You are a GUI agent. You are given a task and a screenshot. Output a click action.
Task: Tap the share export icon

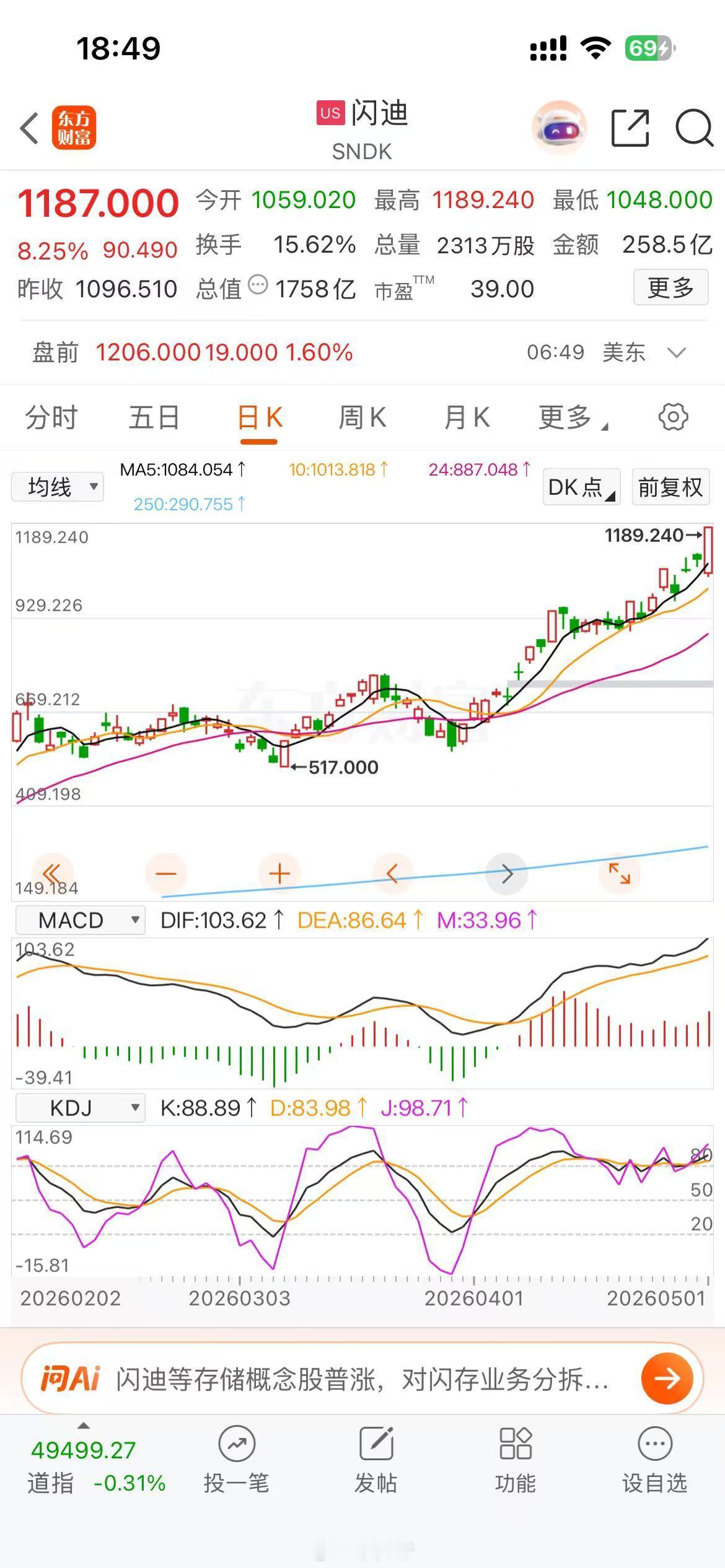point(630,128)
